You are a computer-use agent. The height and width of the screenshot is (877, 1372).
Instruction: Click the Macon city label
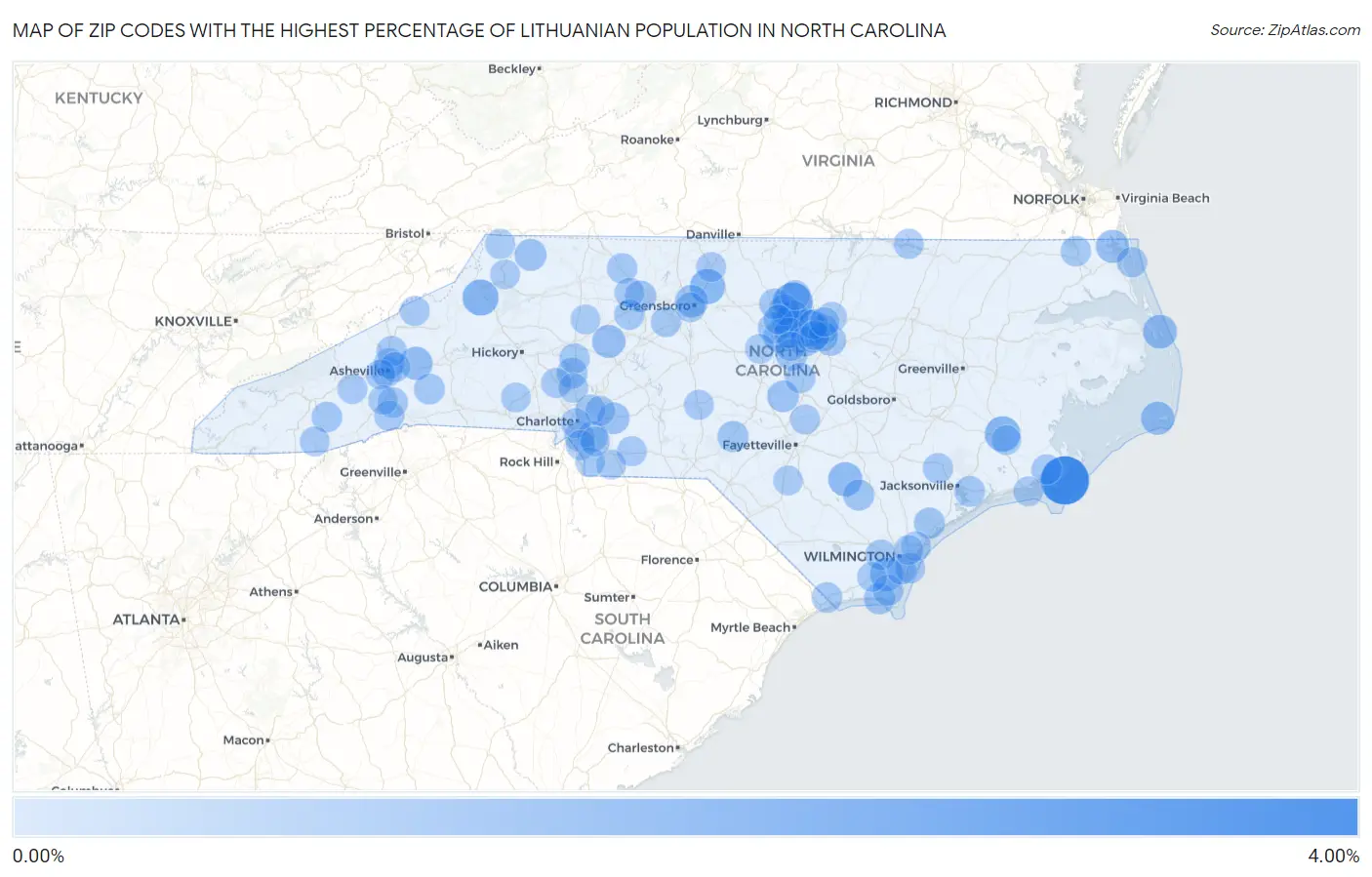pos(244,740)
